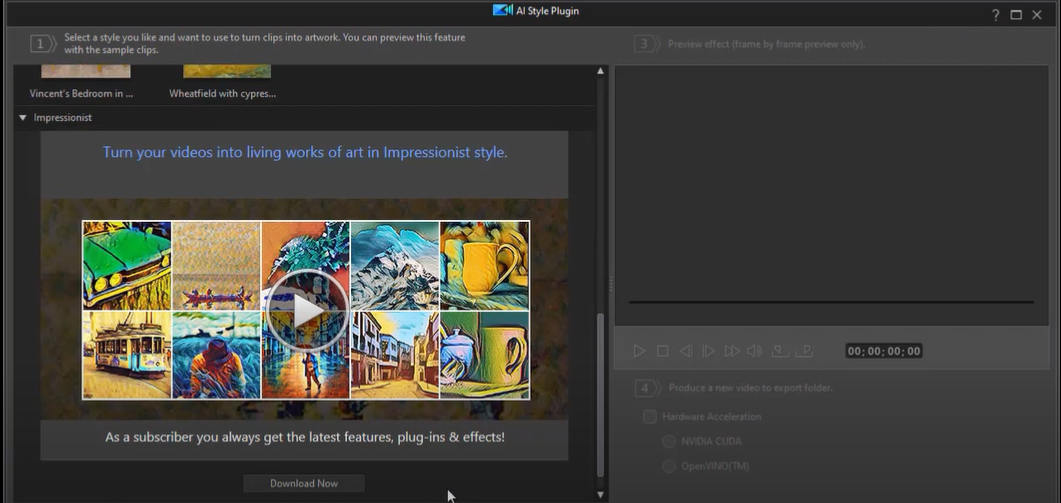The image size is (1061, 503).
Task: Click 'Preview effect (frame by frame' instruction text
Action: 767,44
